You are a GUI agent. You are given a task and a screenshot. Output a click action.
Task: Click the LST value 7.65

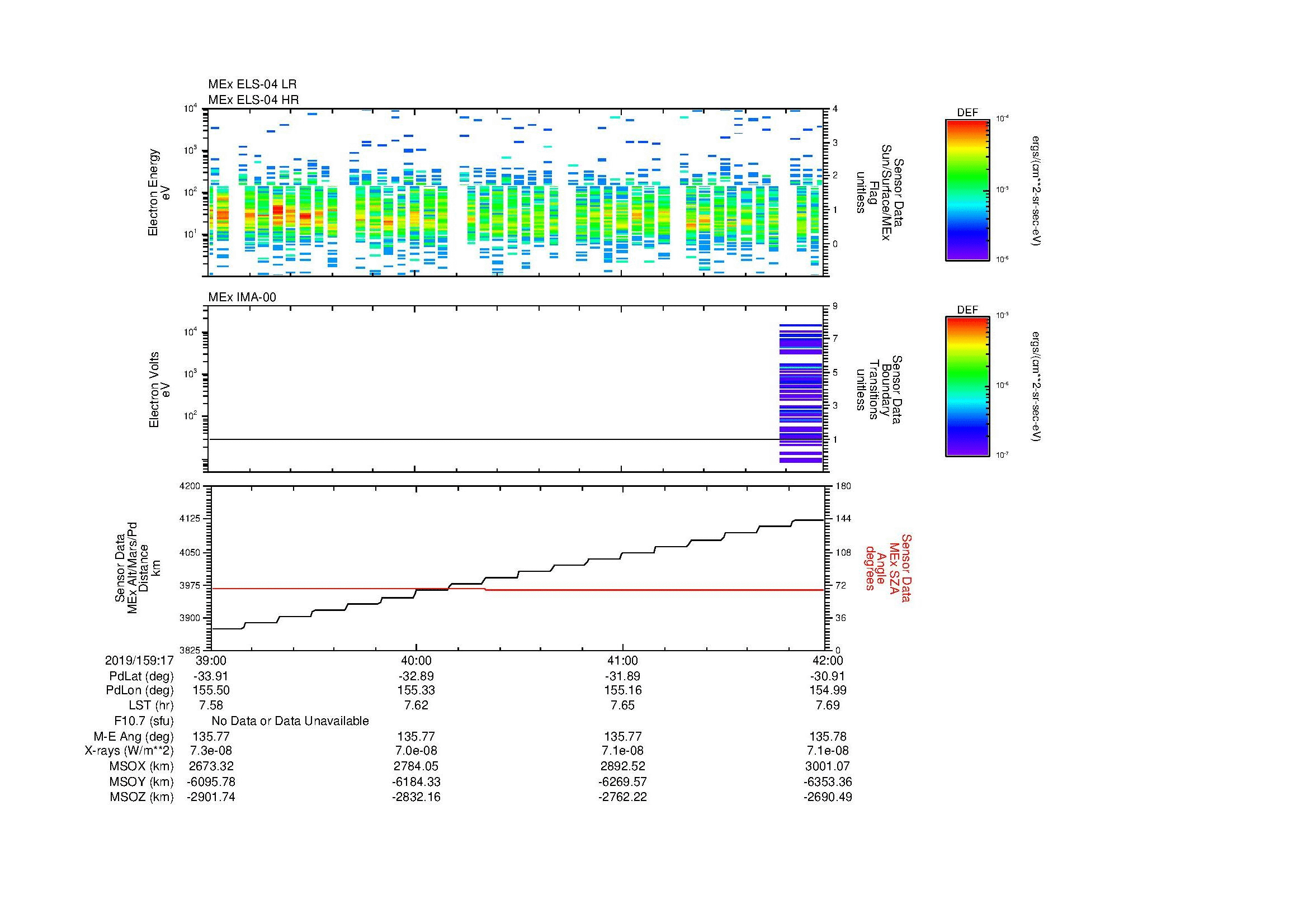622,705
